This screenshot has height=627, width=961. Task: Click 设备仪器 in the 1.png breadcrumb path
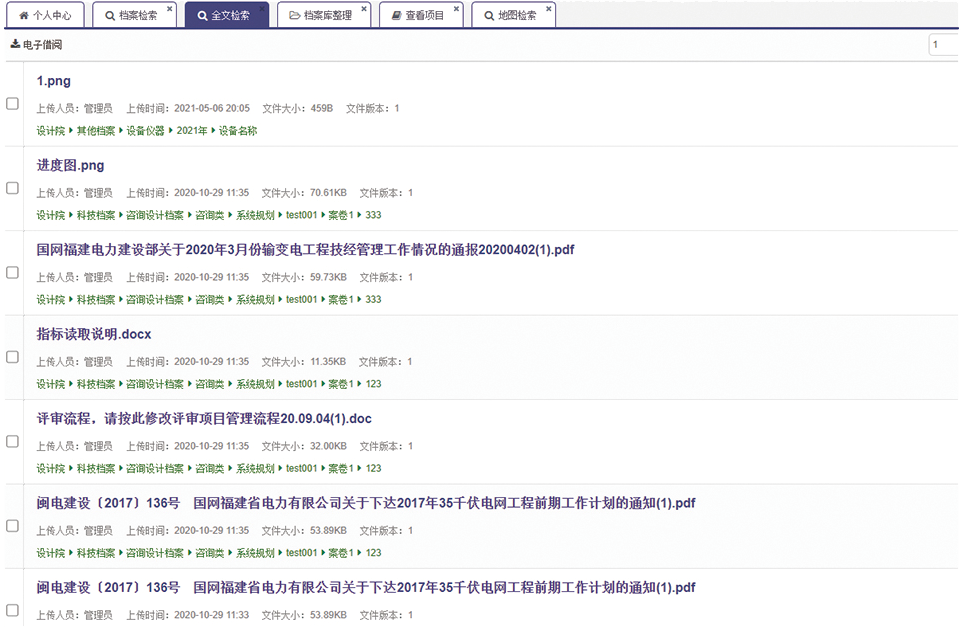(145, 131)
